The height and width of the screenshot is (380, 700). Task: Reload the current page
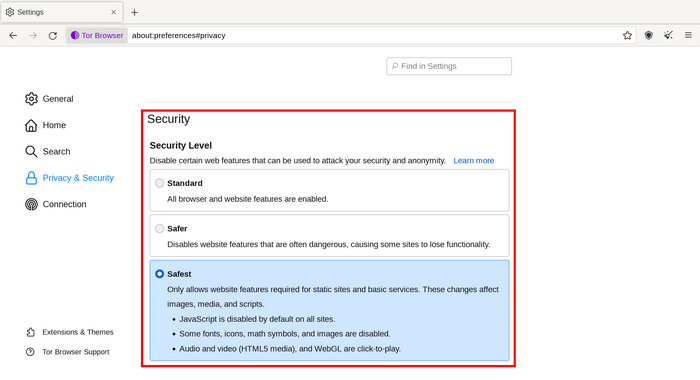click(x=53, y=35)
